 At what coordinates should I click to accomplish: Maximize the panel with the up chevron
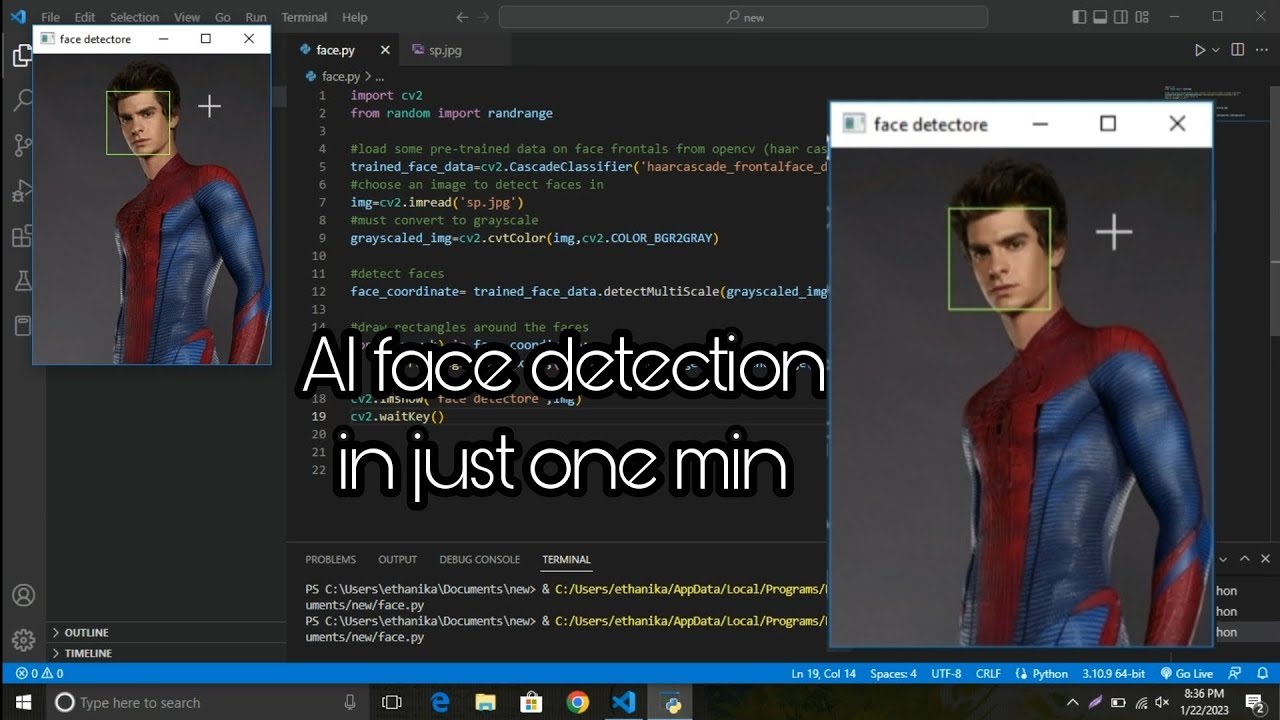[x=1245, y=559]
